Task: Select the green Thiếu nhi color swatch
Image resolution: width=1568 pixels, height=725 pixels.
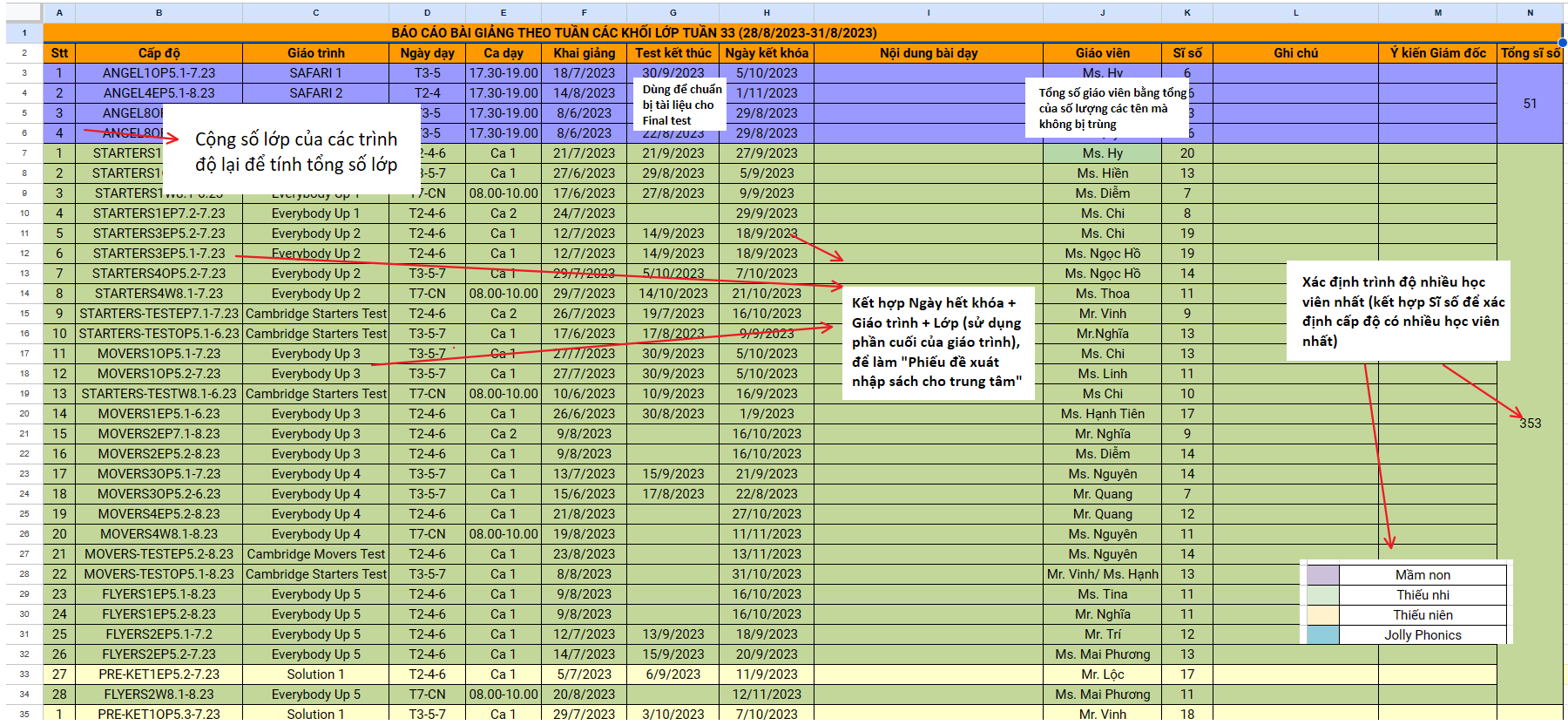Action: [x=1323, y=595]
